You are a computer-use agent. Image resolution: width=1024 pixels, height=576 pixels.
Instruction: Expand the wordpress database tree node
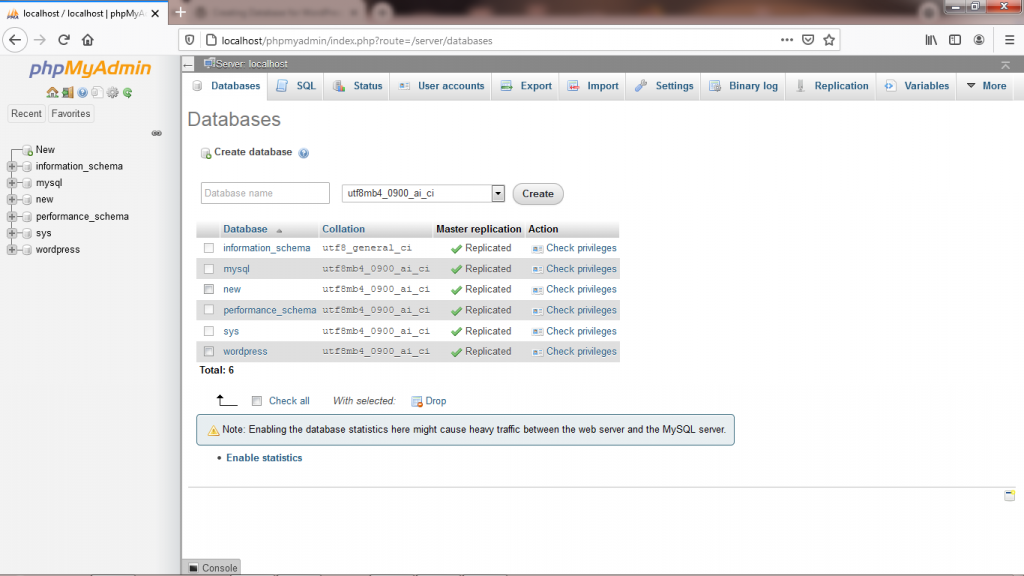pyautogui.click(x=12, y=250)
